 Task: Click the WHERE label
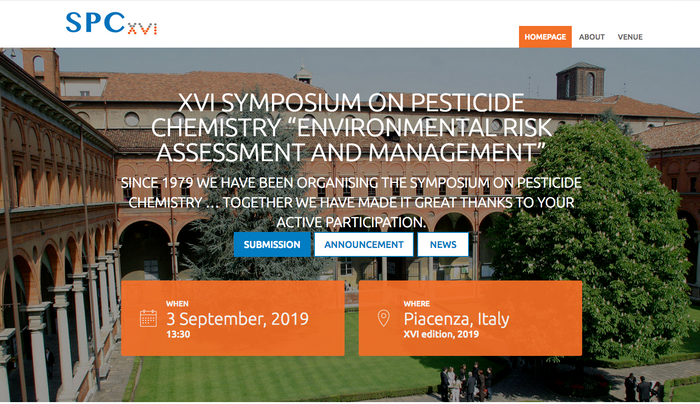[x=417, y=303]
